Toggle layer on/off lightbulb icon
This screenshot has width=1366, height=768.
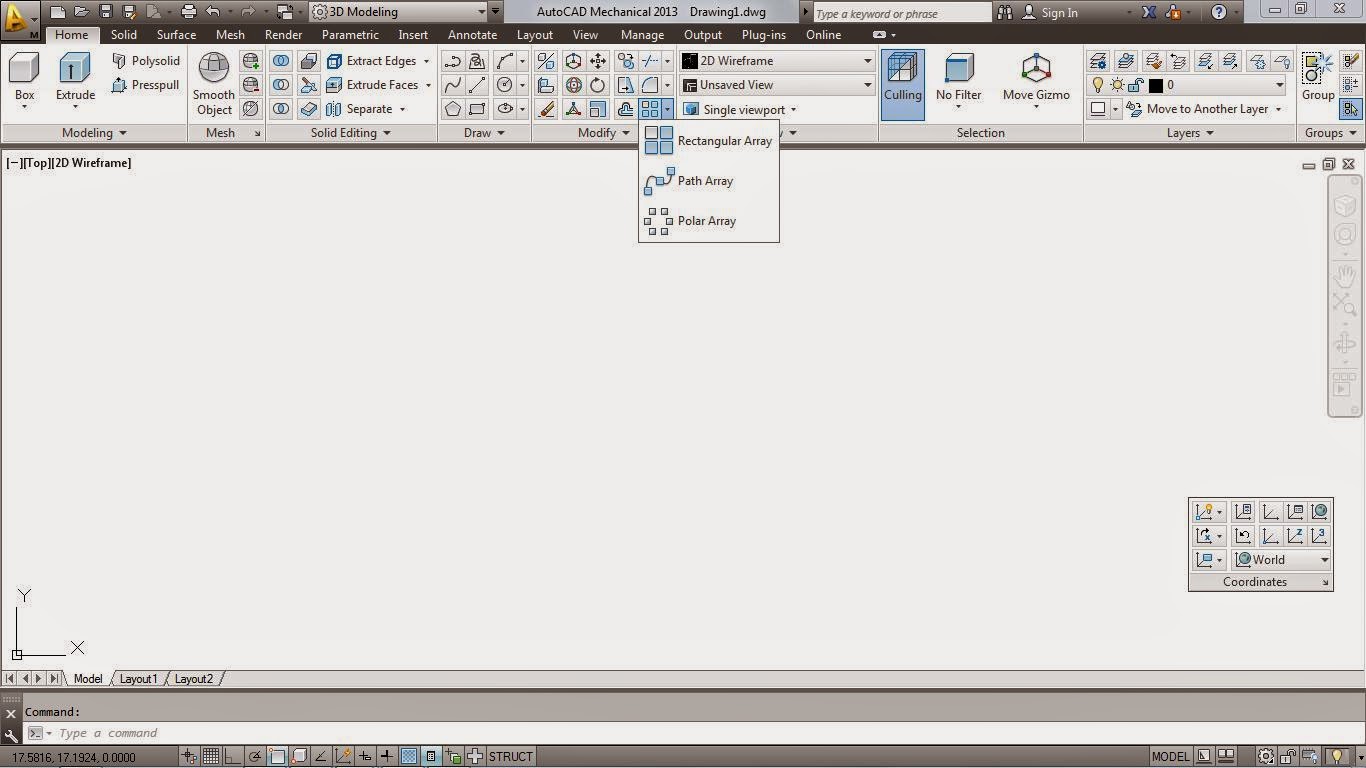tap(1098, 85)
